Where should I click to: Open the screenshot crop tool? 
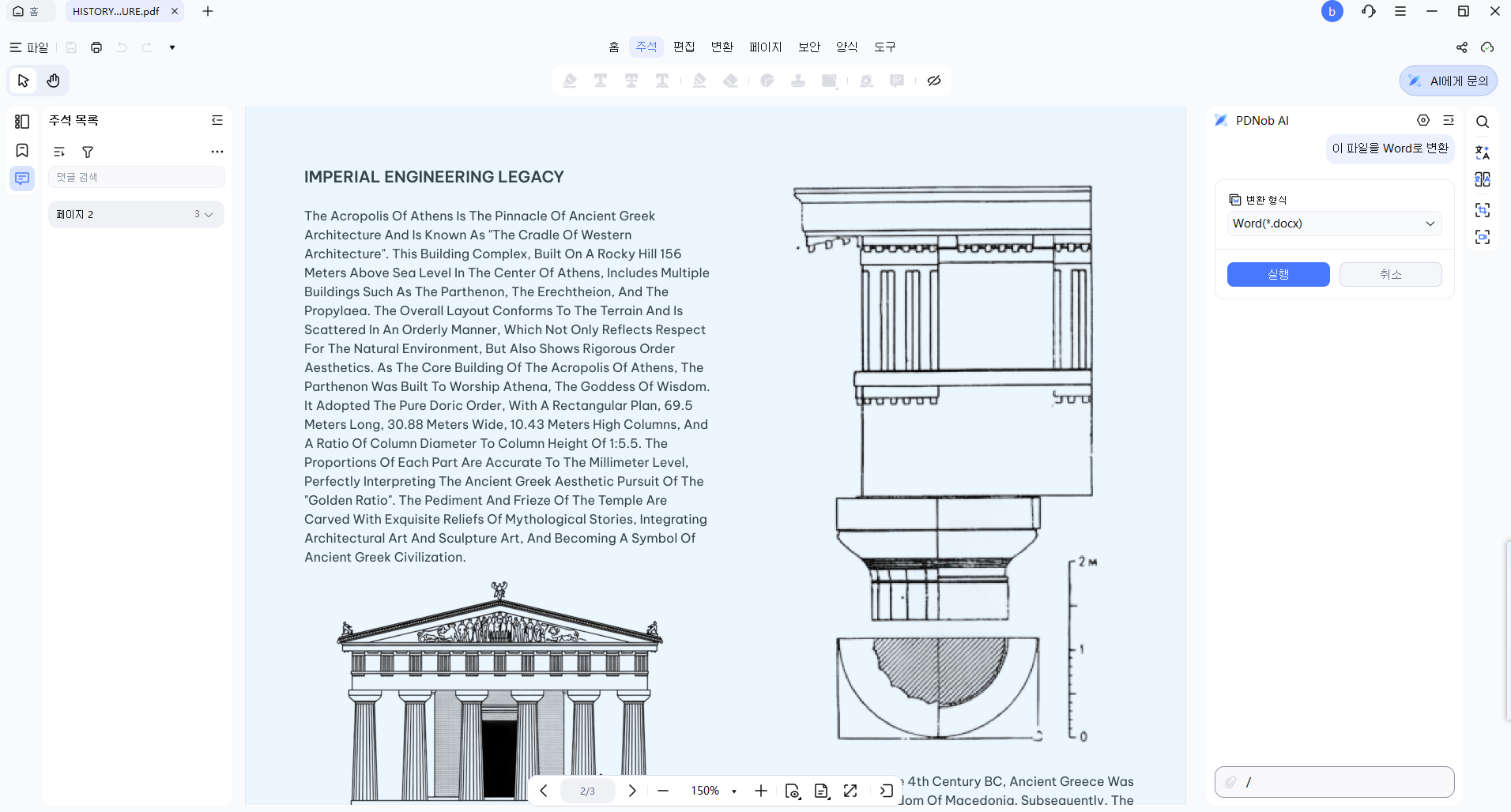click(x=1483, y=209)
